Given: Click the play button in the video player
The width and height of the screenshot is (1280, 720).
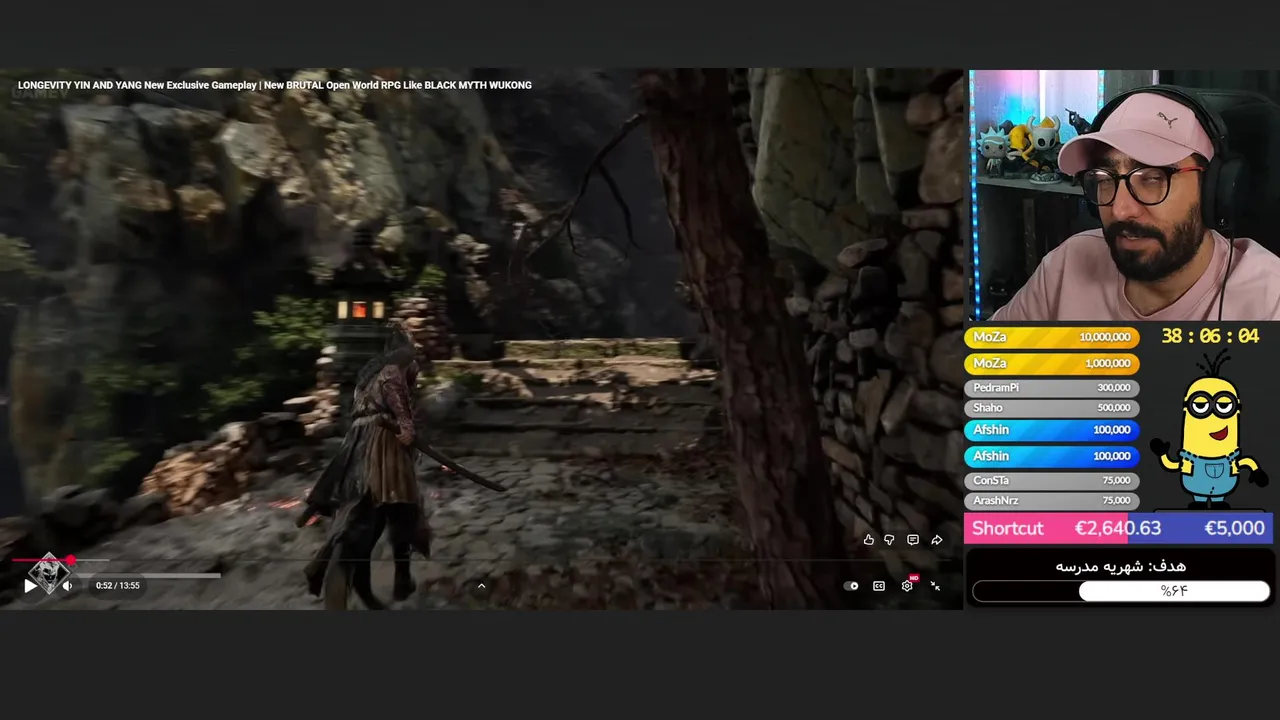Looking at the screenshot, I should (30, 586).
